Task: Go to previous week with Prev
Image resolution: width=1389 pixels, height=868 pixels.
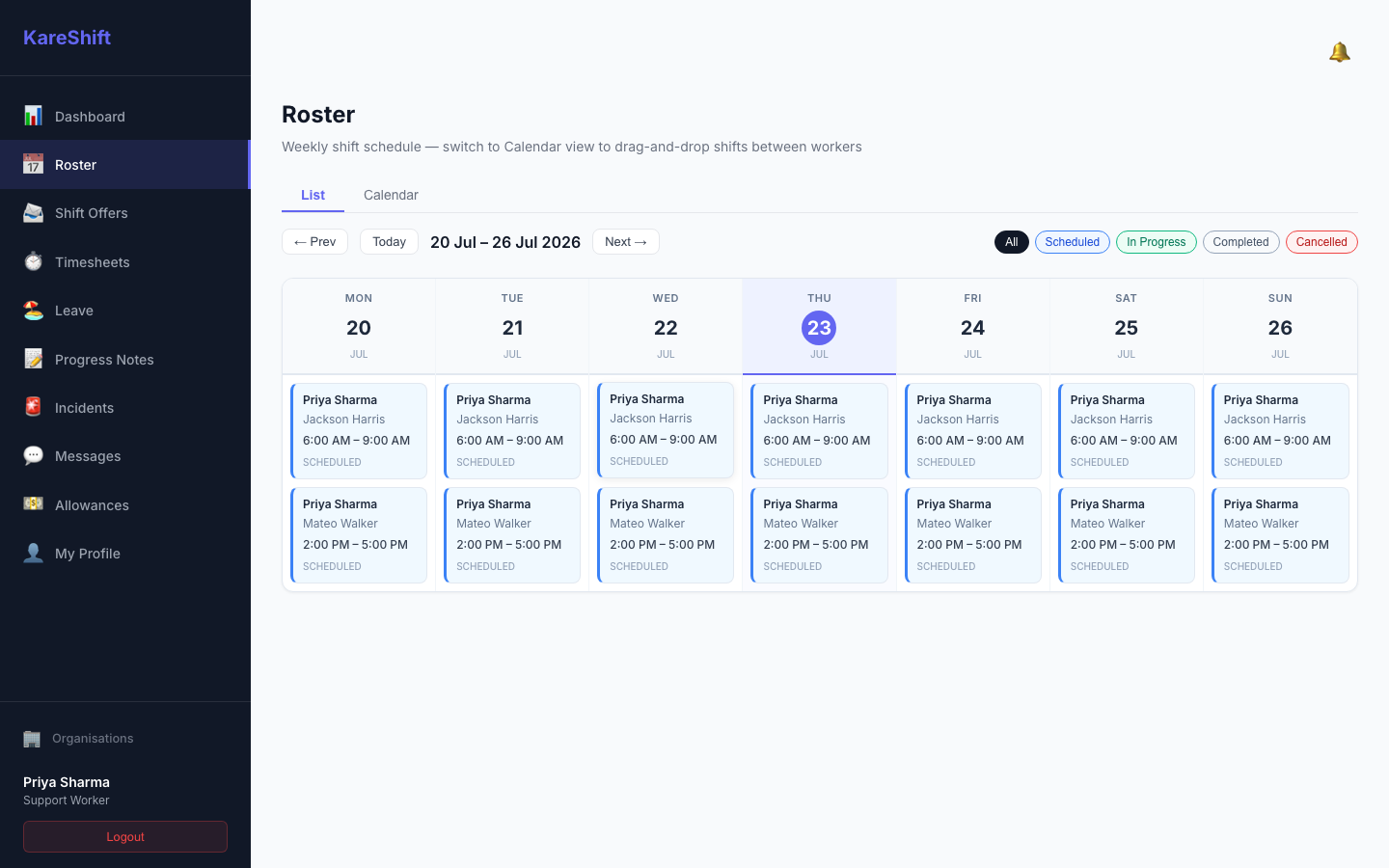Action: coord(314,242)
